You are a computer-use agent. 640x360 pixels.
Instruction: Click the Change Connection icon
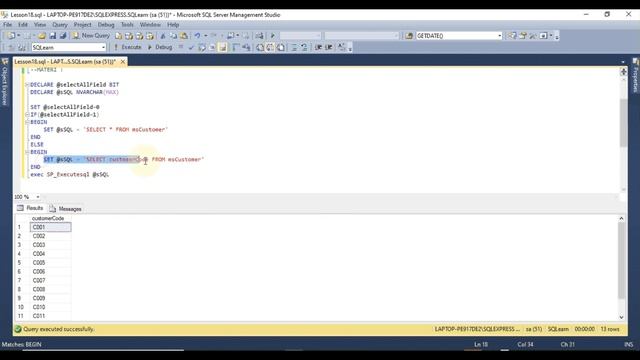pos(22,47)
